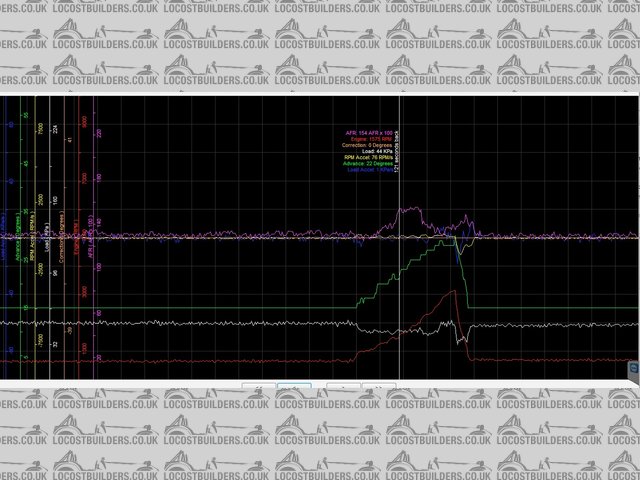Click the highlighted second button below the graph
This screenshot has width=640, height=480.
[x=293, y=387]
